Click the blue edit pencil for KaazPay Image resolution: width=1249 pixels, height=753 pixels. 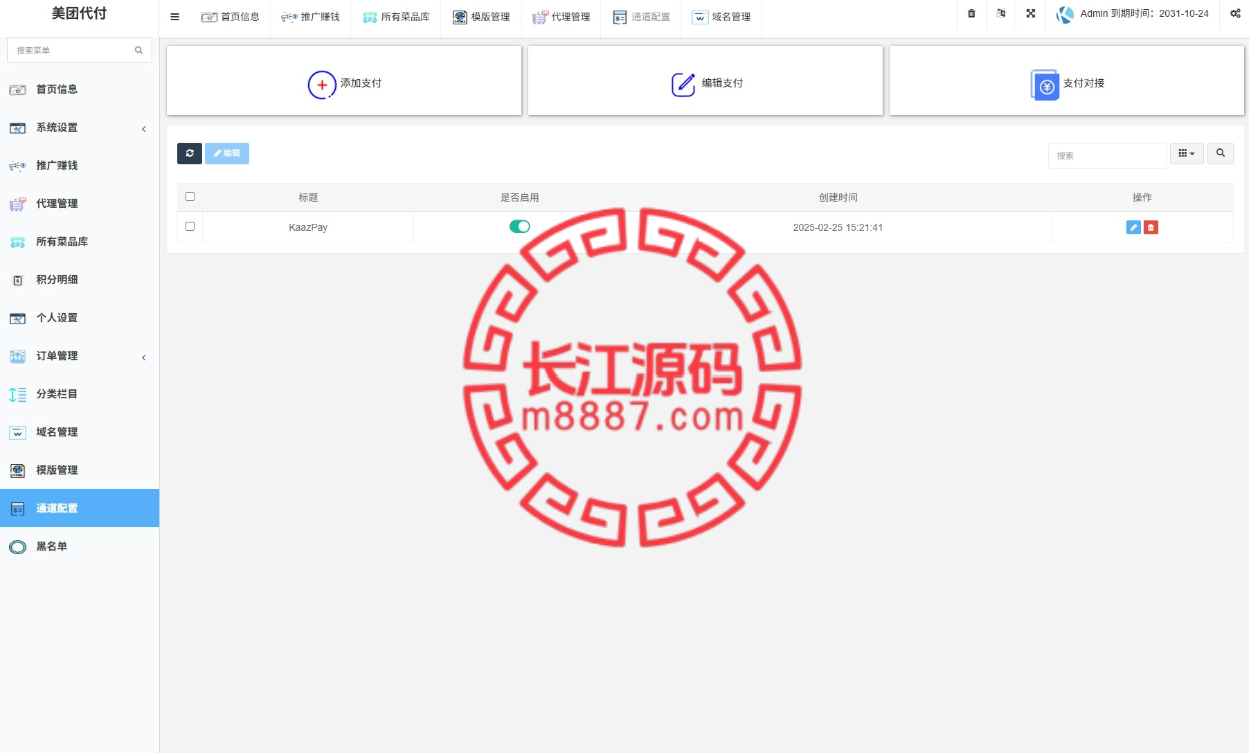click(x=1133, y=228)
